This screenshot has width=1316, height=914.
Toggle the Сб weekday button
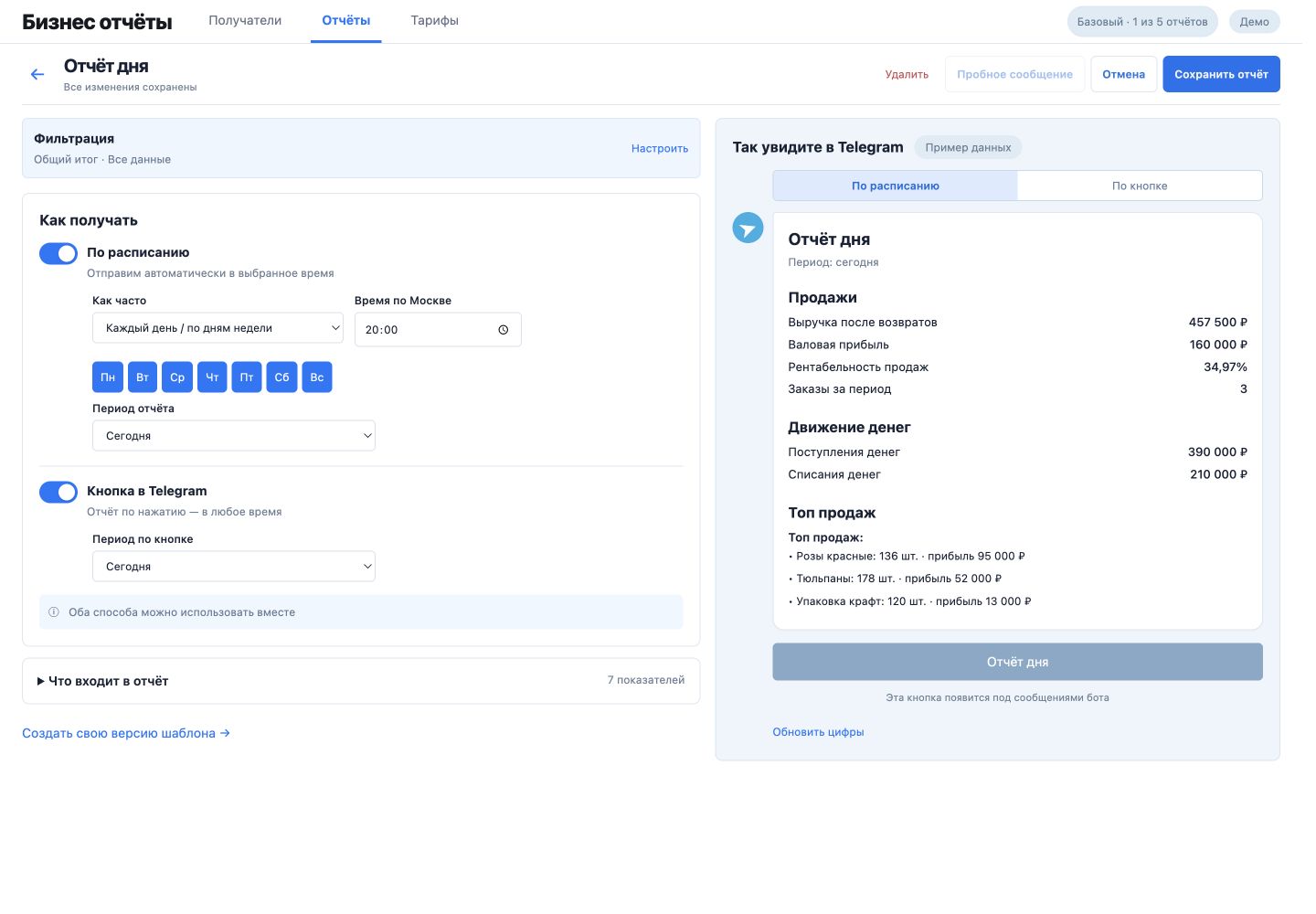pyautogui.click(x=281, y=377)
